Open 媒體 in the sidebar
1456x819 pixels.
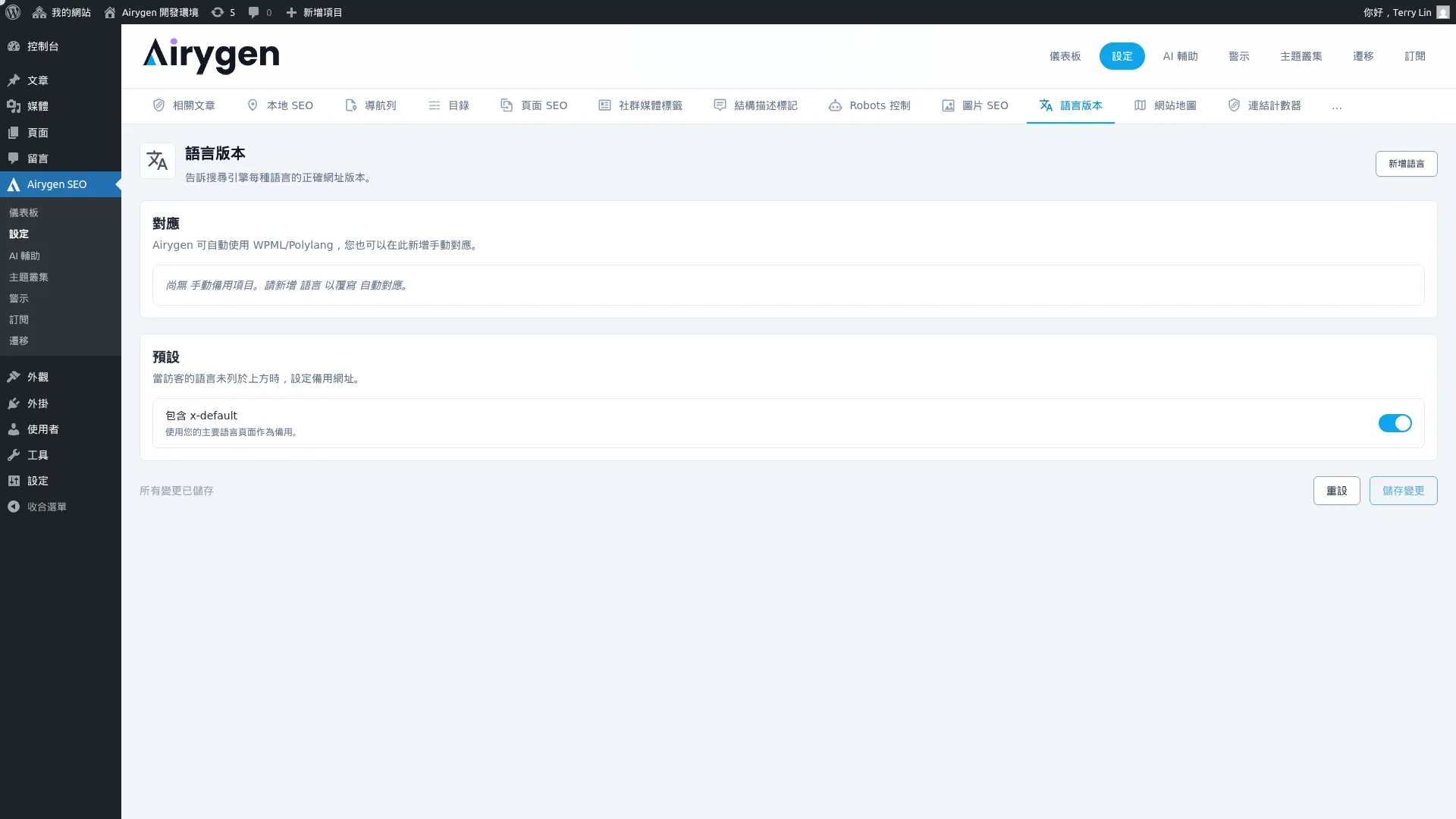[61, 106]
